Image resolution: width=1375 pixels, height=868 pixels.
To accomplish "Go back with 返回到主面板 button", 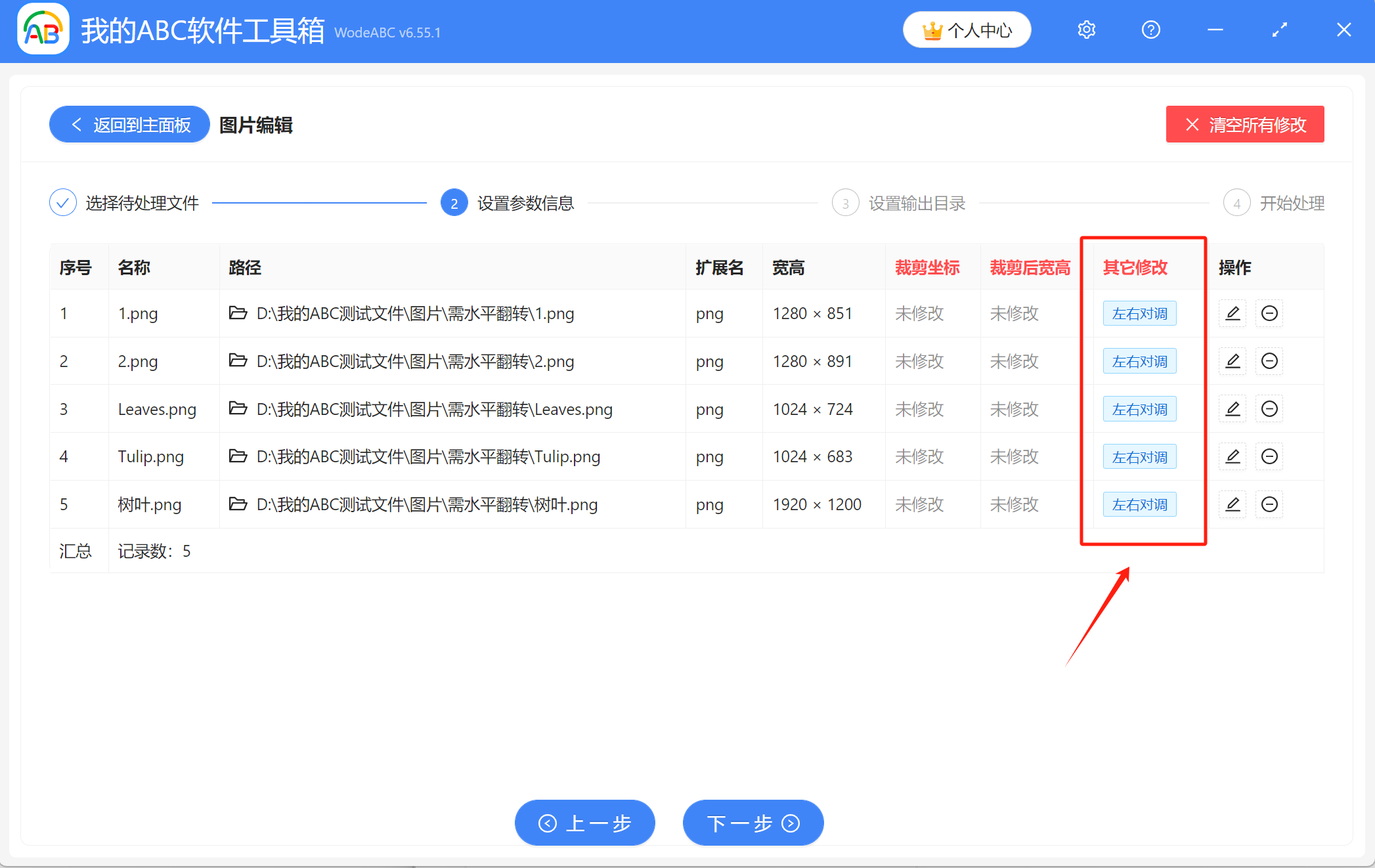I will click(129, 124).
